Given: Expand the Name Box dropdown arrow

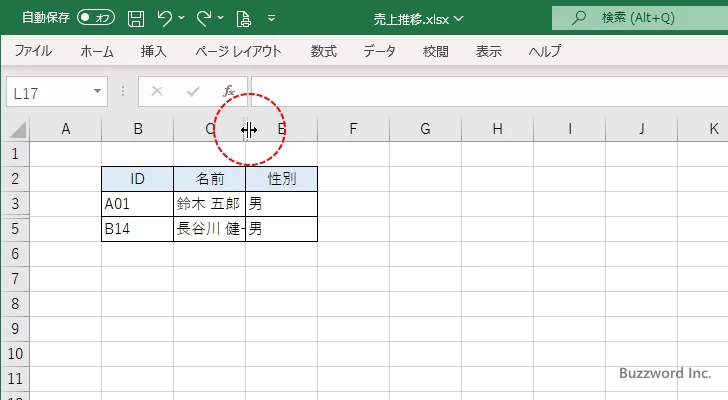Looking at the screenshot, I should (x=97, y=91).
